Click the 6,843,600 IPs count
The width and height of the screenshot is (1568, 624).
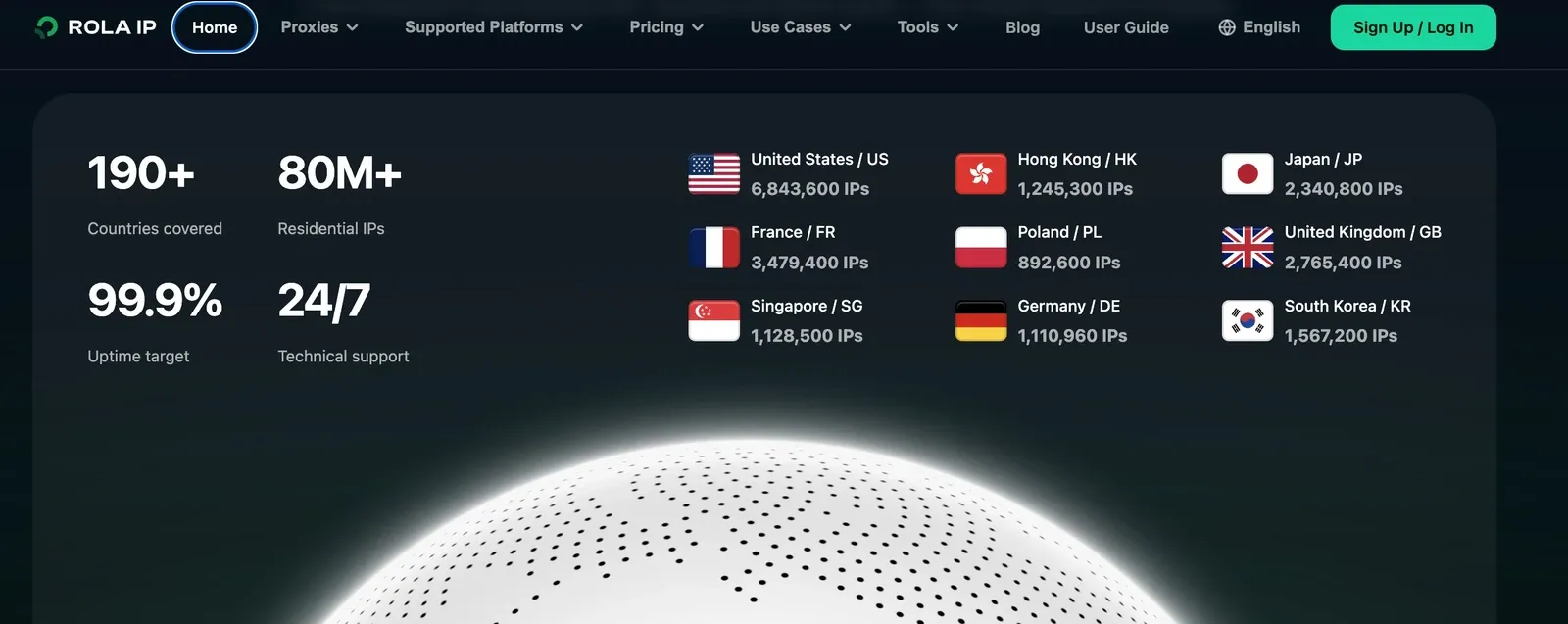(x=809, y=189)
